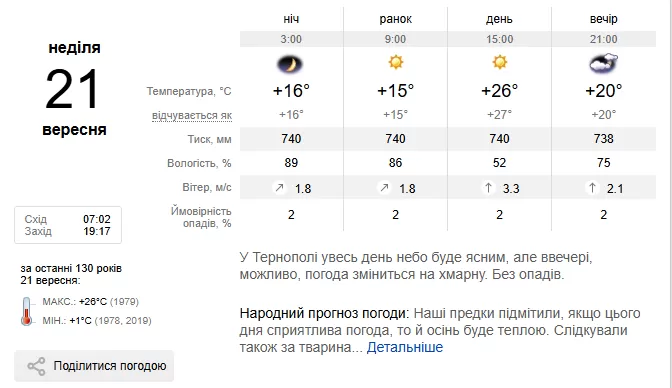Select the вечір column header
Viewport: 672px width, 388px height.
[x=603, y=19]
